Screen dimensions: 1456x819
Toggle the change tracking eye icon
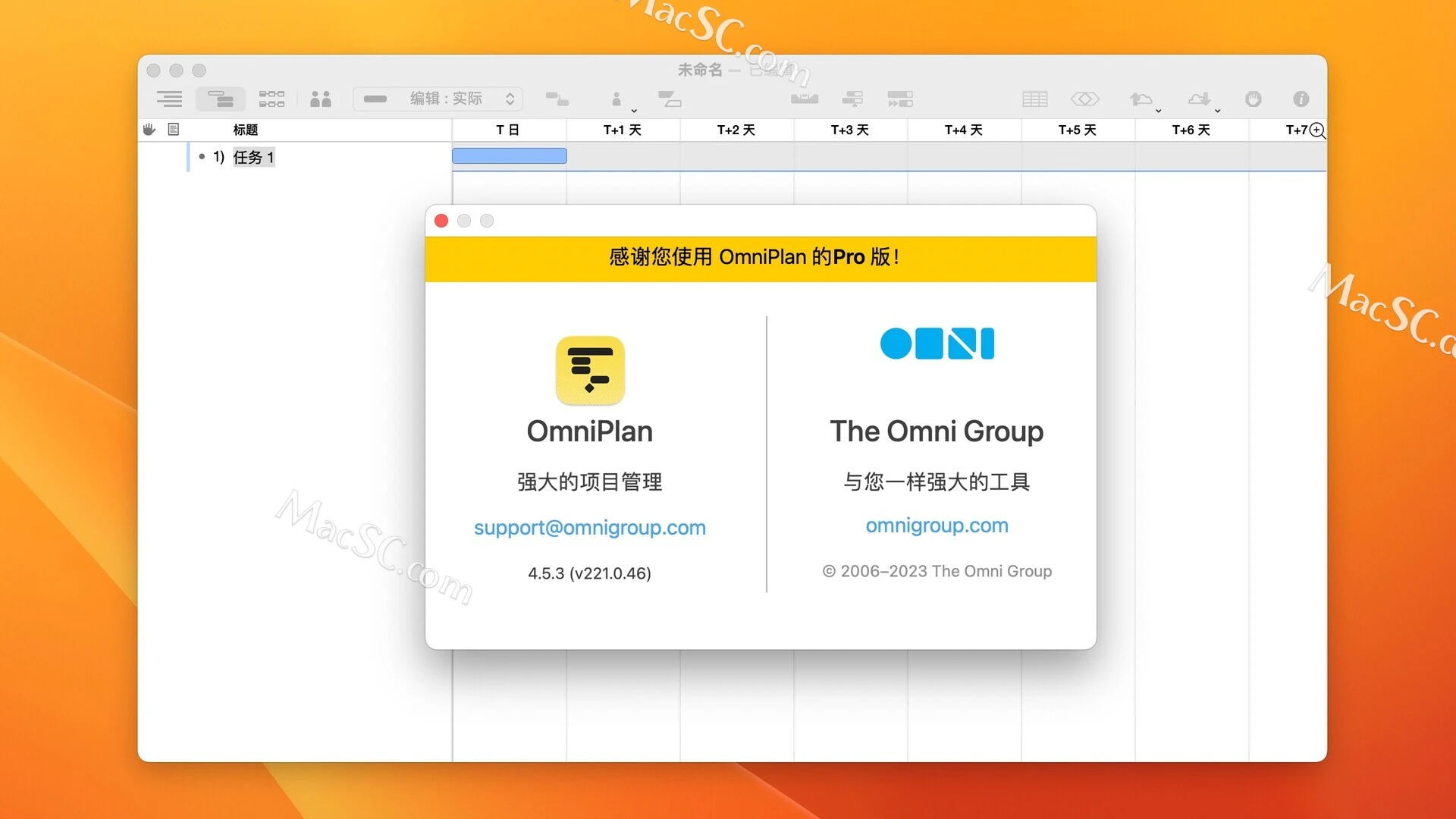1085,99
